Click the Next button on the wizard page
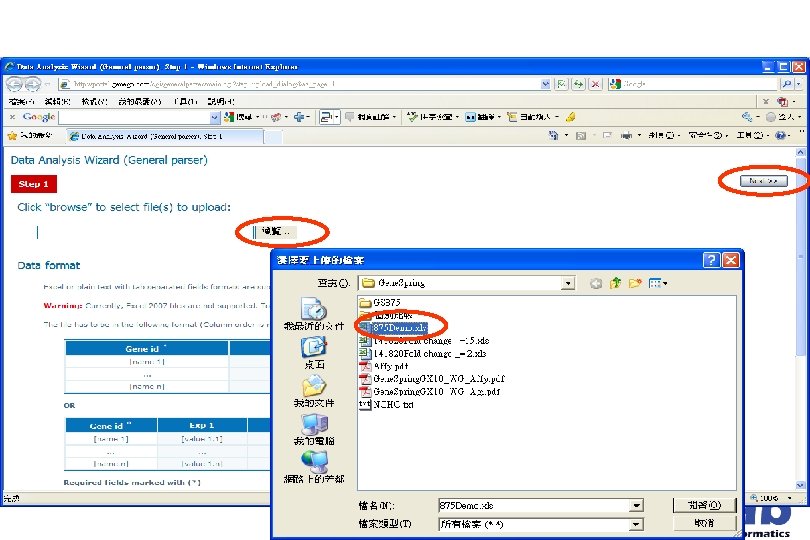The image size is (810, 540). coord(764,181)
